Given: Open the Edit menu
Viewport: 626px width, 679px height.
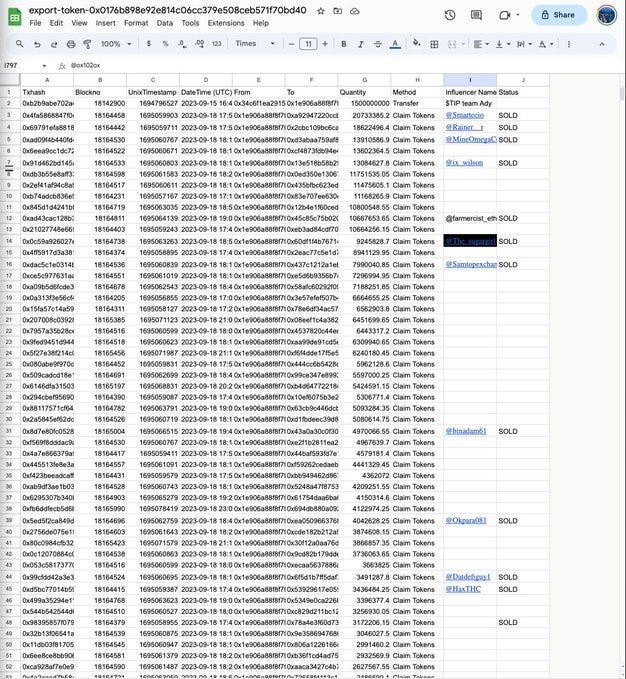Looking at the screenshot, I should pos(56,23).
